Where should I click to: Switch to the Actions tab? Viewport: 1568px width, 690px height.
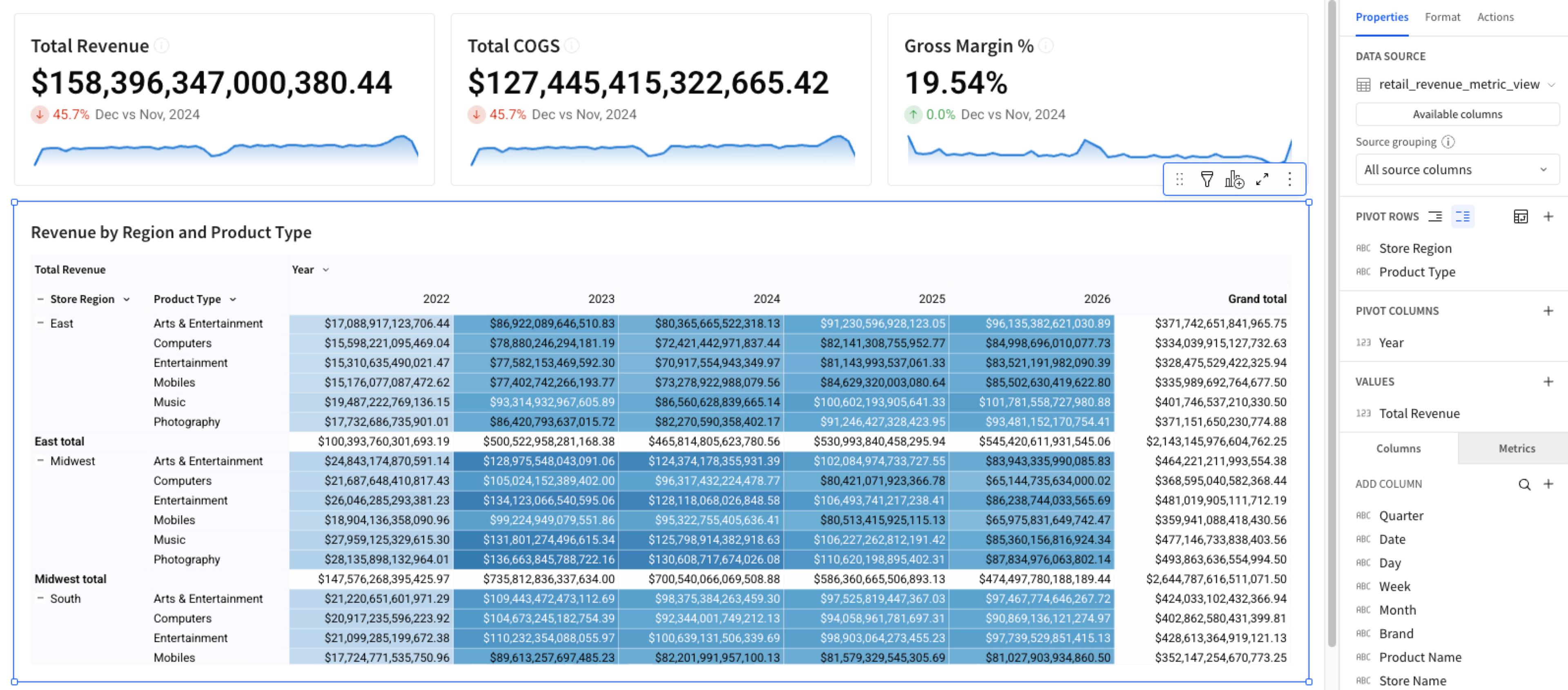(1495, 17)
